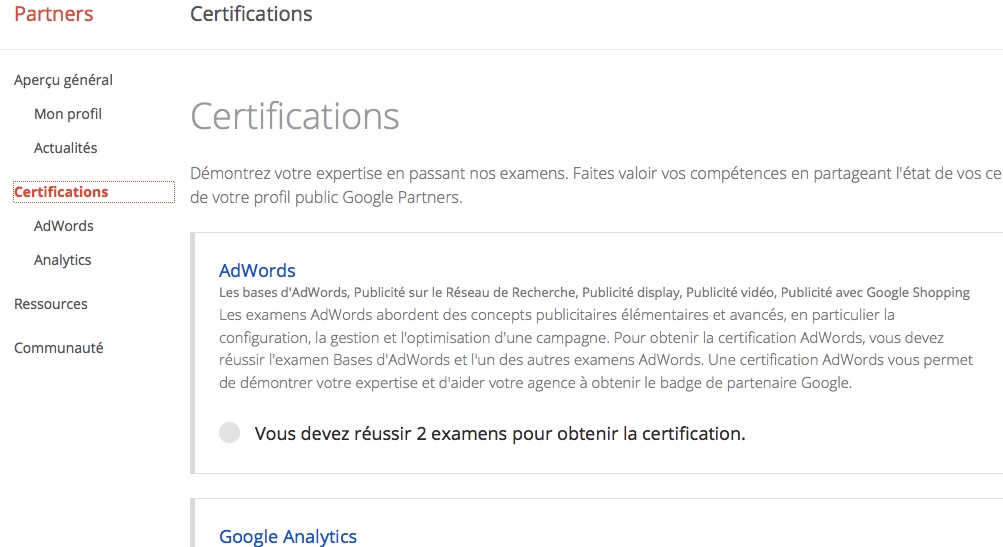Click the large grey Certifications heading

coord(295,116)
